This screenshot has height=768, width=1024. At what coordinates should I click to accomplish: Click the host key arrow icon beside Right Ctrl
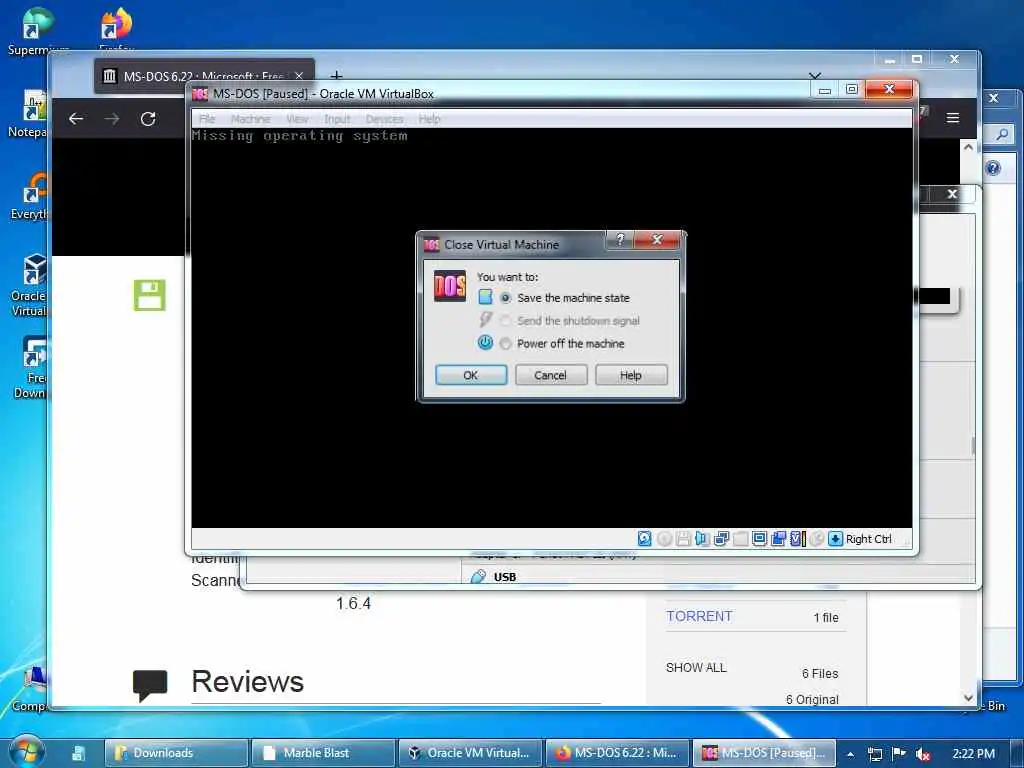[835, 539]
